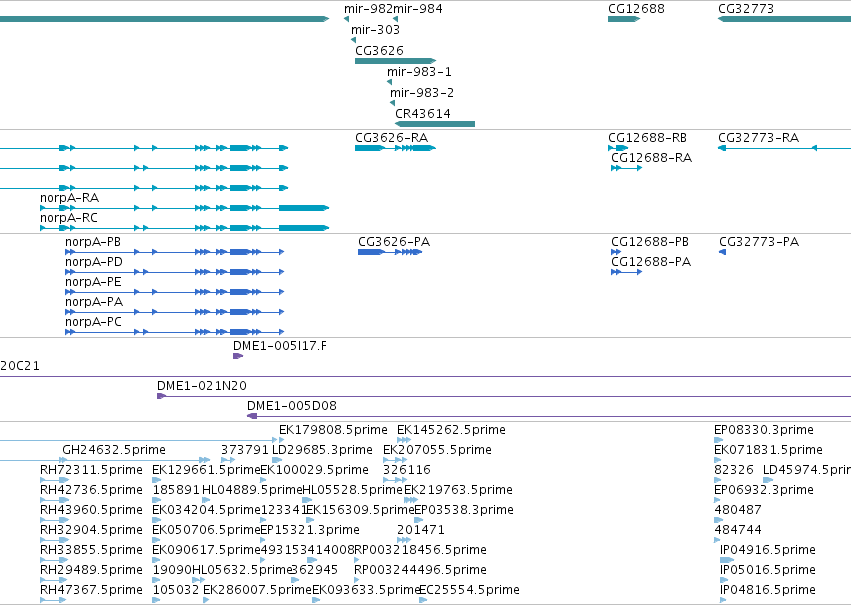Click the CG12688-RA transcript label

(651, 158)
